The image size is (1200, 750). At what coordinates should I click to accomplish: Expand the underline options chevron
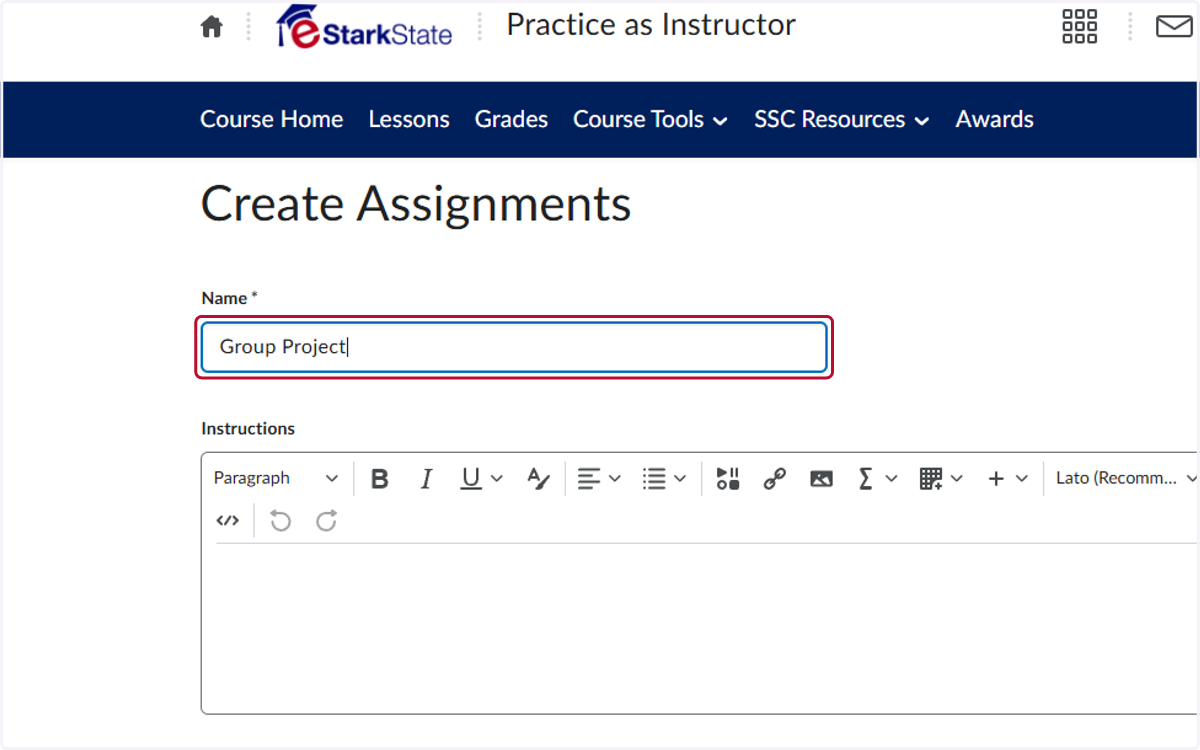[x=497, y=479]
